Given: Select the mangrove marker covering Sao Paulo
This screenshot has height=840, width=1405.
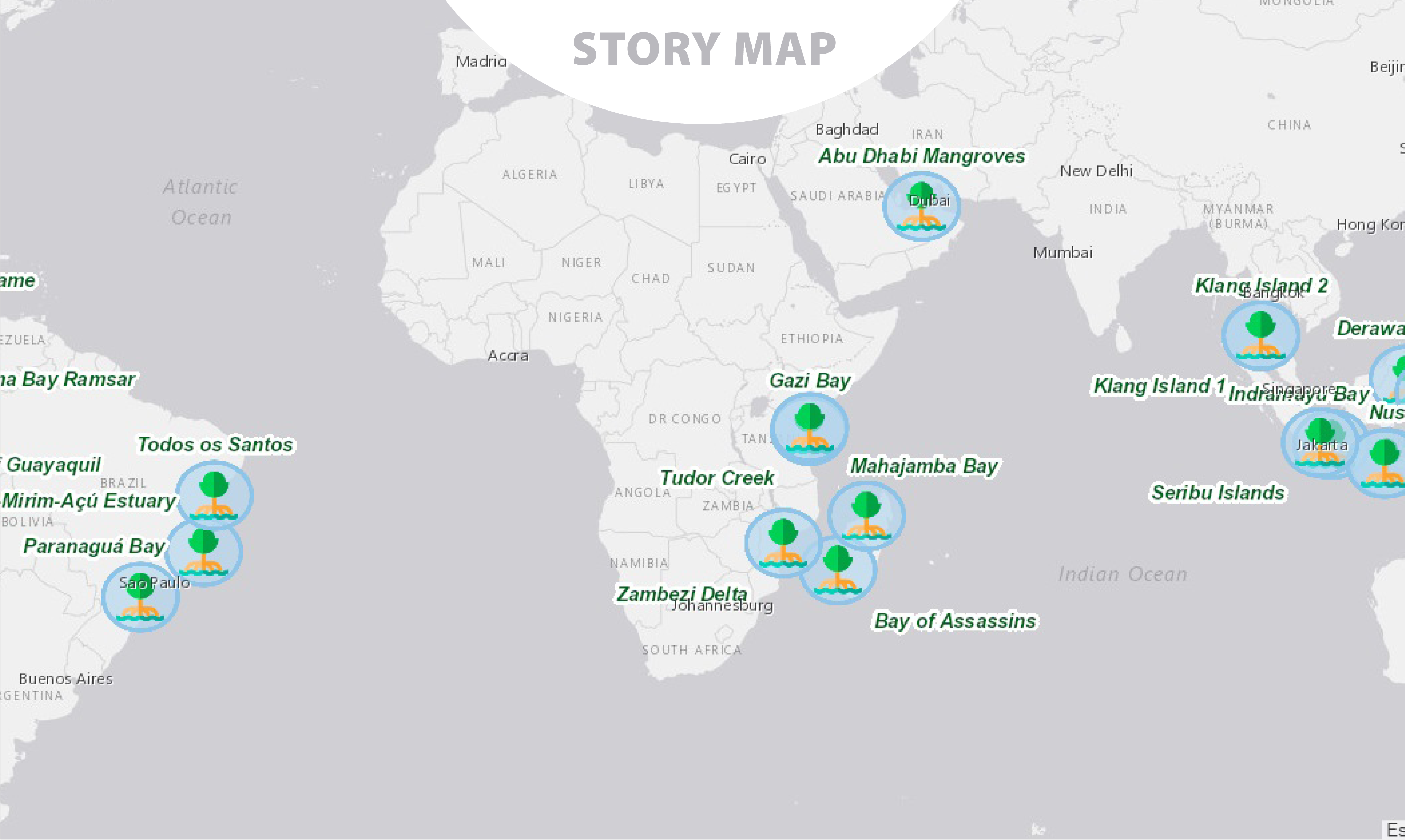Looking at the screenshot, I should pos(140,597).
